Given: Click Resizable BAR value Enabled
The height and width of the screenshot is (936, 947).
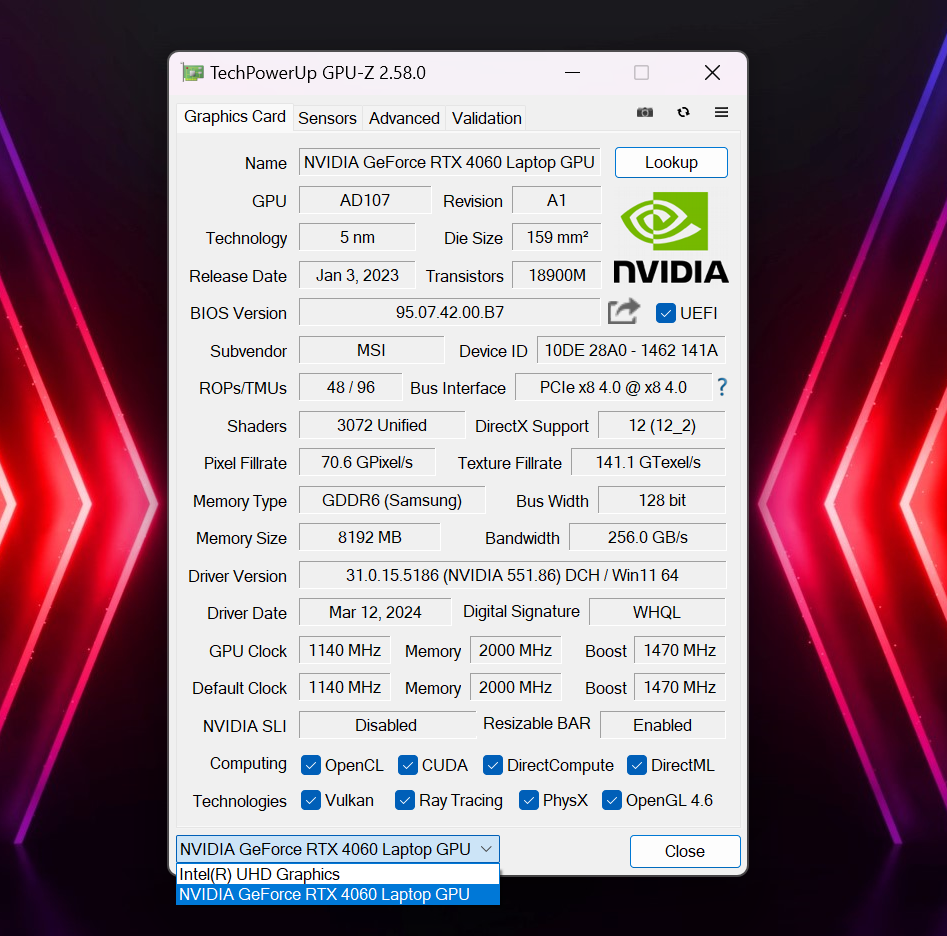Looking at the screenshot, I should click(663, 725).
